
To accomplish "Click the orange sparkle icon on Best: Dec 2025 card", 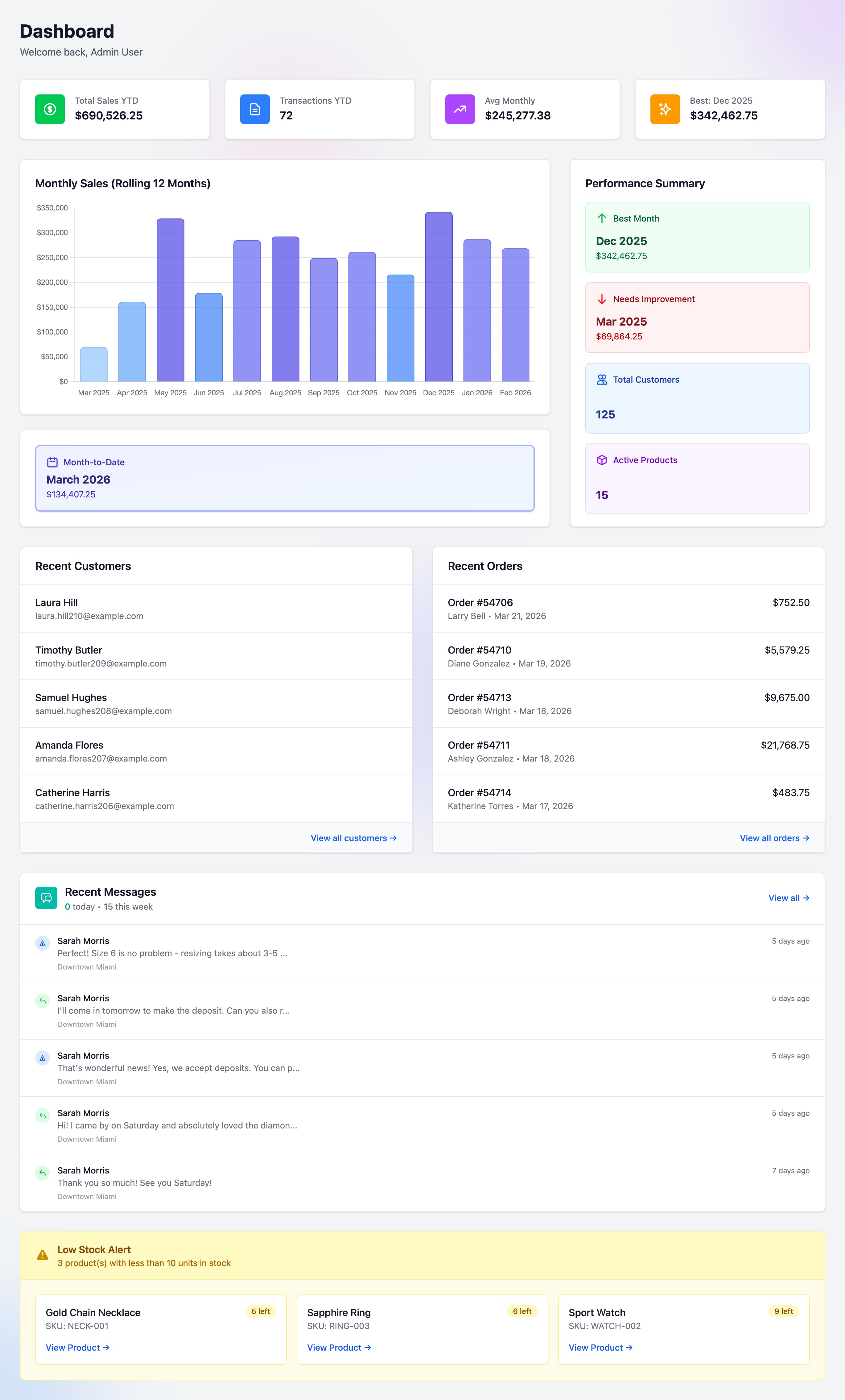I will [x=664, y=109].
